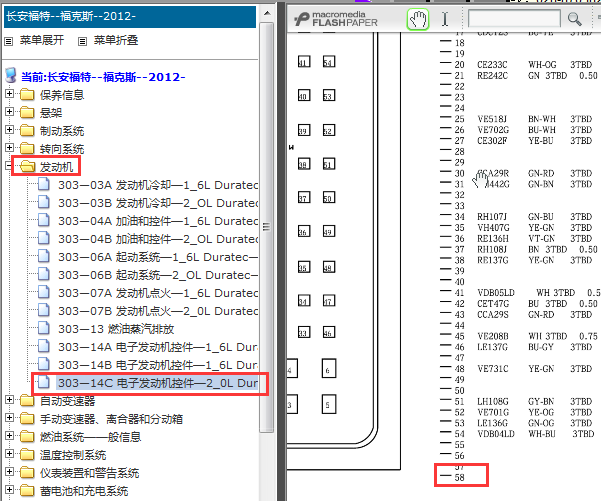
Task: Click the 转向系统 folder icon
Action: point(27,148)
